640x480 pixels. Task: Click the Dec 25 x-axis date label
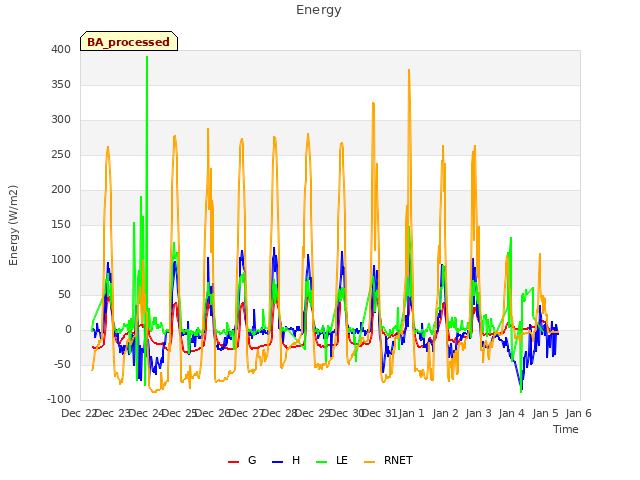[x=180, y=413]
